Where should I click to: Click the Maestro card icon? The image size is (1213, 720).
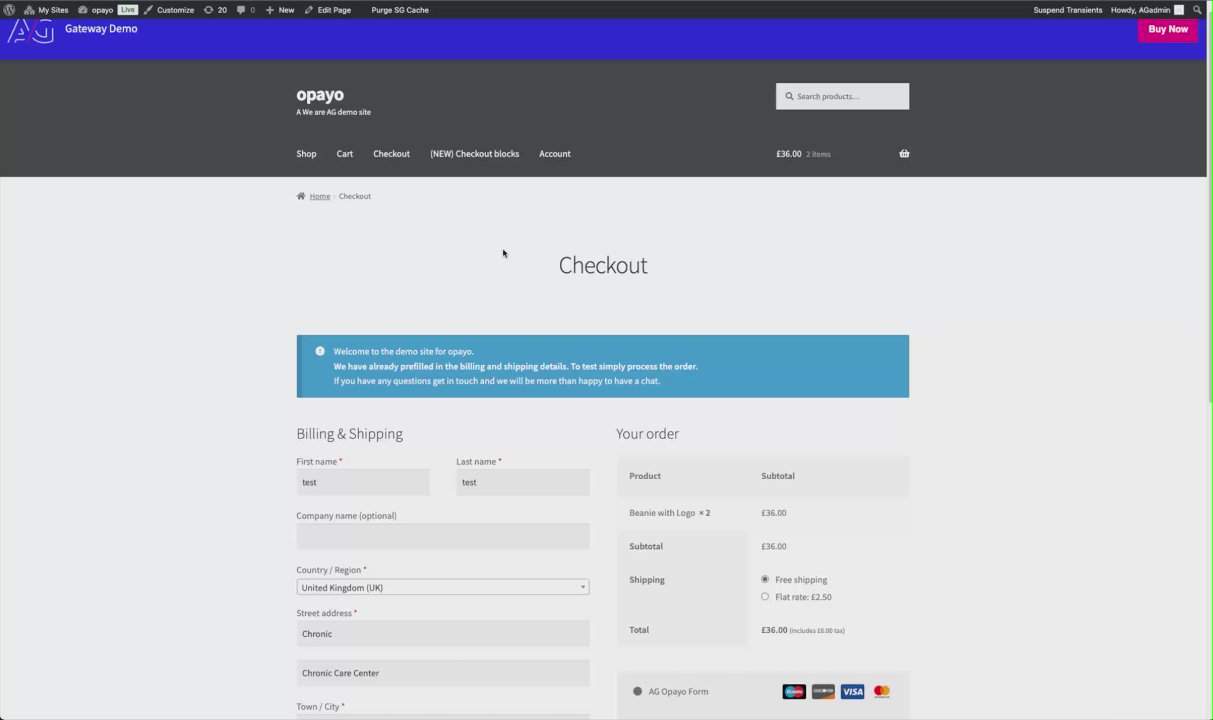click(794, 691)
